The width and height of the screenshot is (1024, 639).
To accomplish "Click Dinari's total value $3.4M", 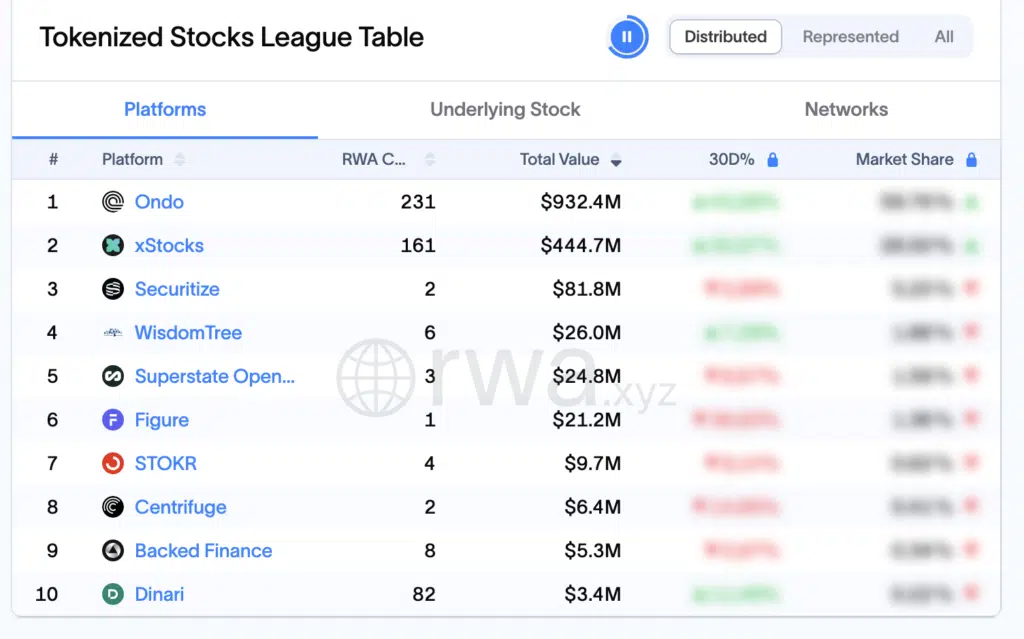I will pyautogui.click(x=592, y=594).
